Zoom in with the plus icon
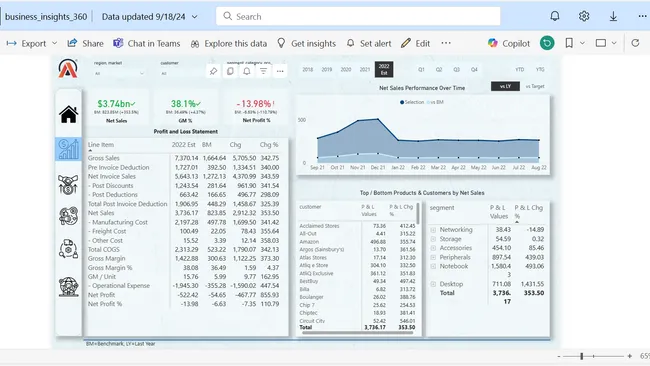This screenshot has width=650, height=366. pos(630,356)
